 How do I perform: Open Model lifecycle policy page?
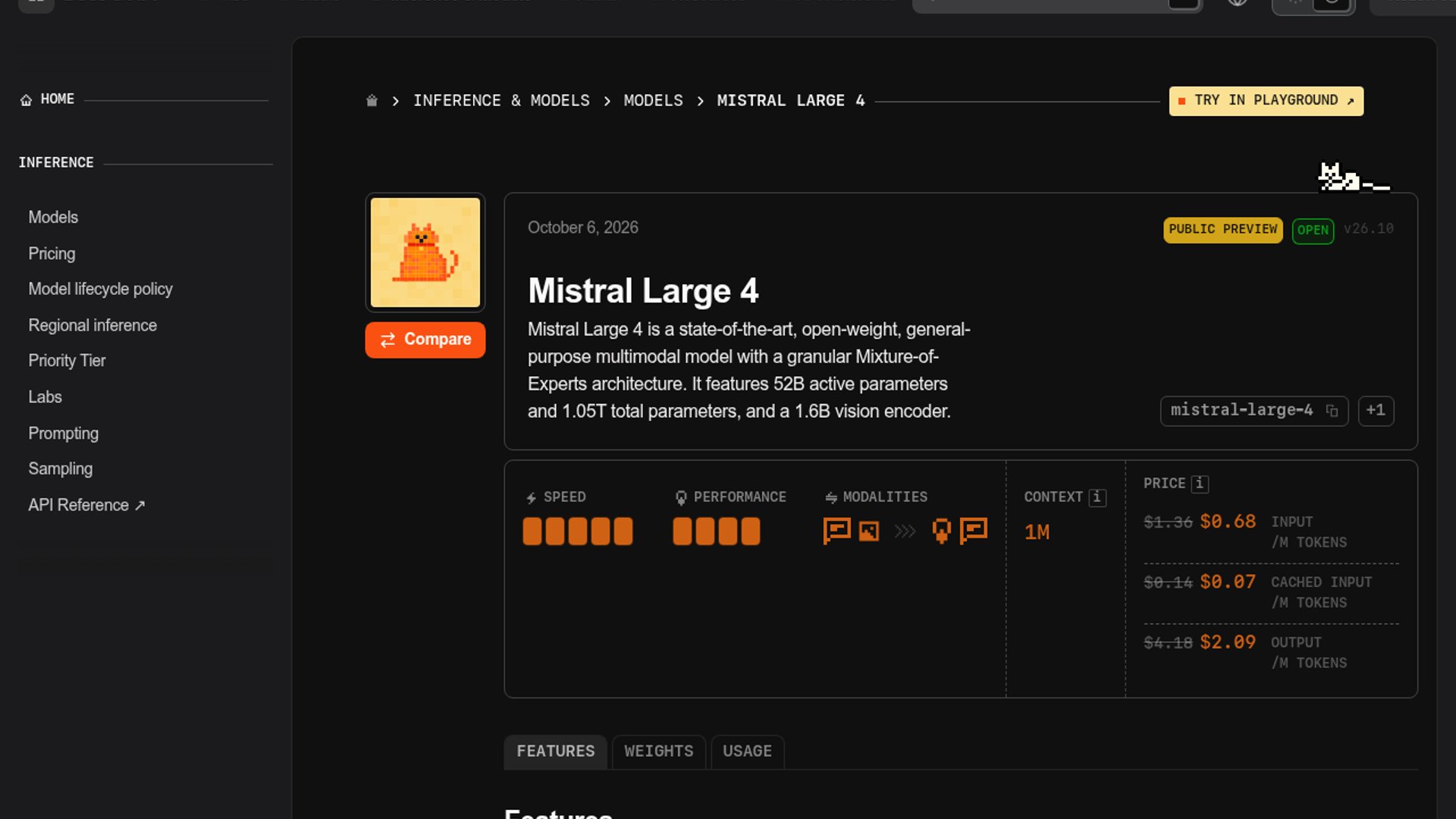point(100,290)
